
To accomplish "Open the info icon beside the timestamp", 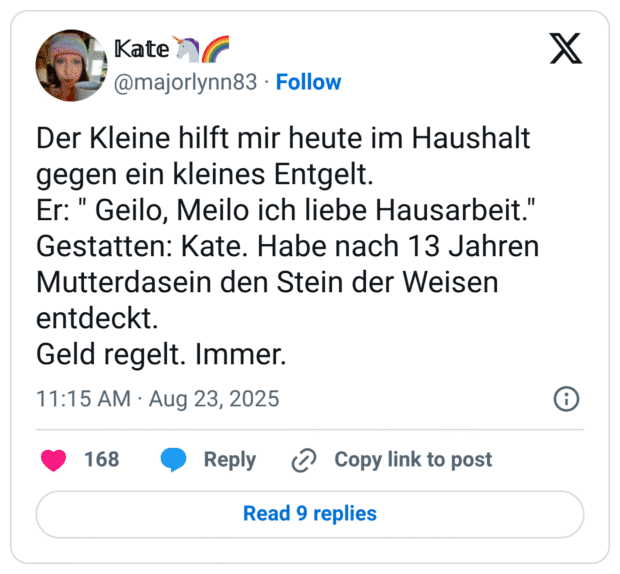I will (x=566, y=399).
